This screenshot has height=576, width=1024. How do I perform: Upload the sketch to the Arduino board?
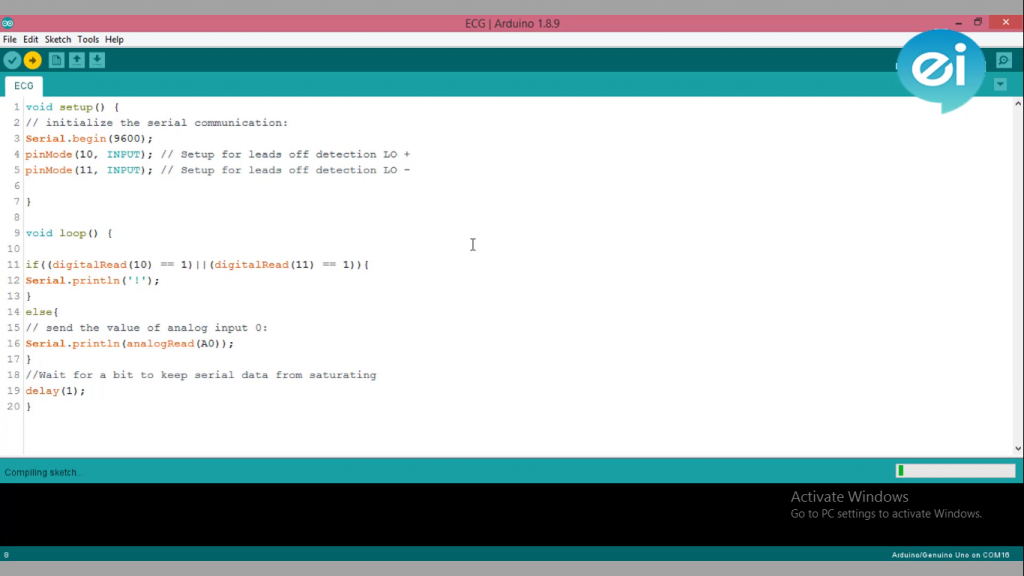[33, 60]
